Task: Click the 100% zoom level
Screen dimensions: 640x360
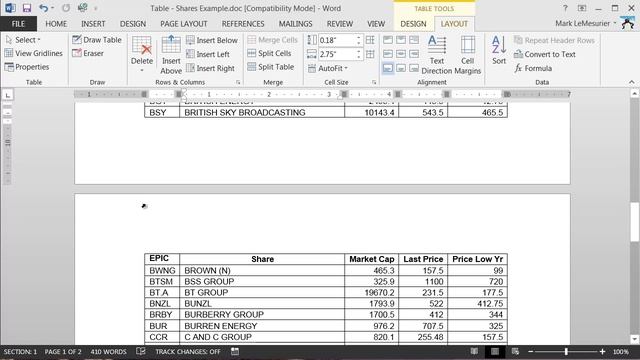Action: (621, 351)
